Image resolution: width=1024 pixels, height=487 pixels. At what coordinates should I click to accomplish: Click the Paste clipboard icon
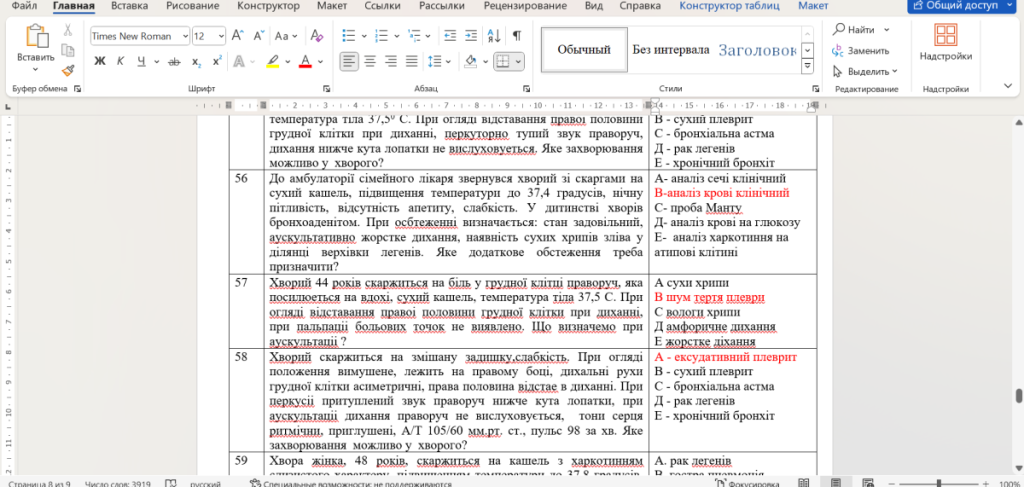pyautogui.click(x=36, y=36)
